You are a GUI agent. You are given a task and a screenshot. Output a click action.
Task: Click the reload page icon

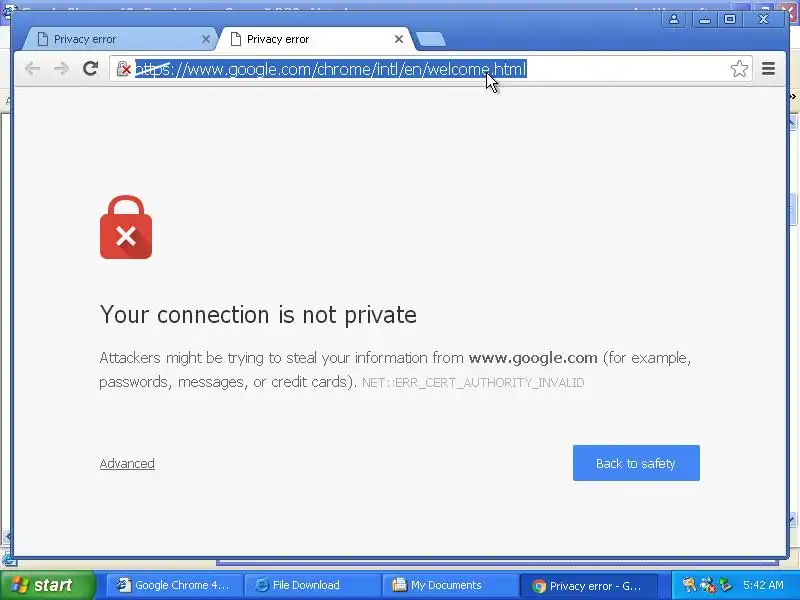pos(90,68)
